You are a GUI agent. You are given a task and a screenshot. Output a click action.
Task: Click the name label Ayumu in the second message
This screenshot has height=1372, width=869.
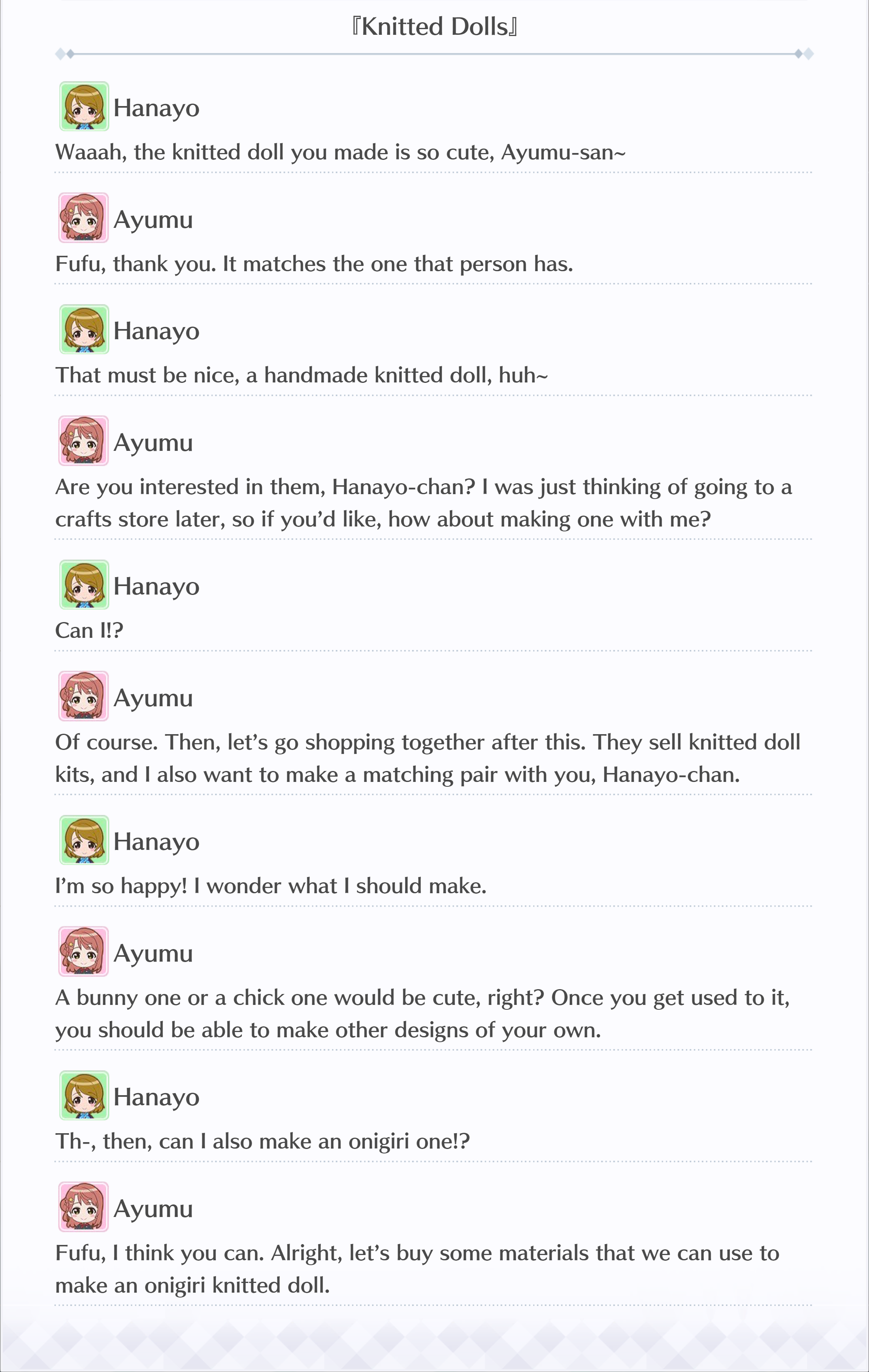point(153,220)
